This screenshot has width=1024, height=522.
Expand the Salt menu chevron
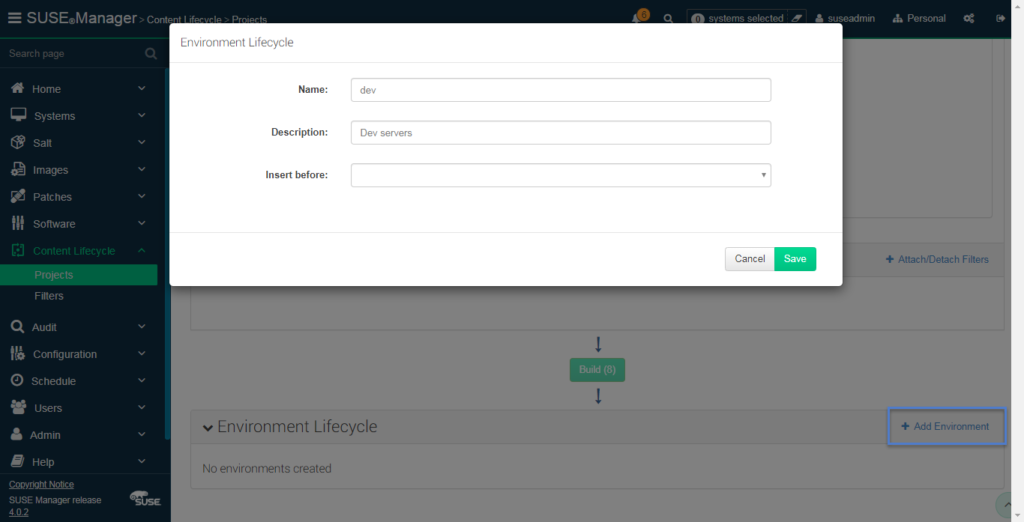pyautogui.click(x=142, y=142)
